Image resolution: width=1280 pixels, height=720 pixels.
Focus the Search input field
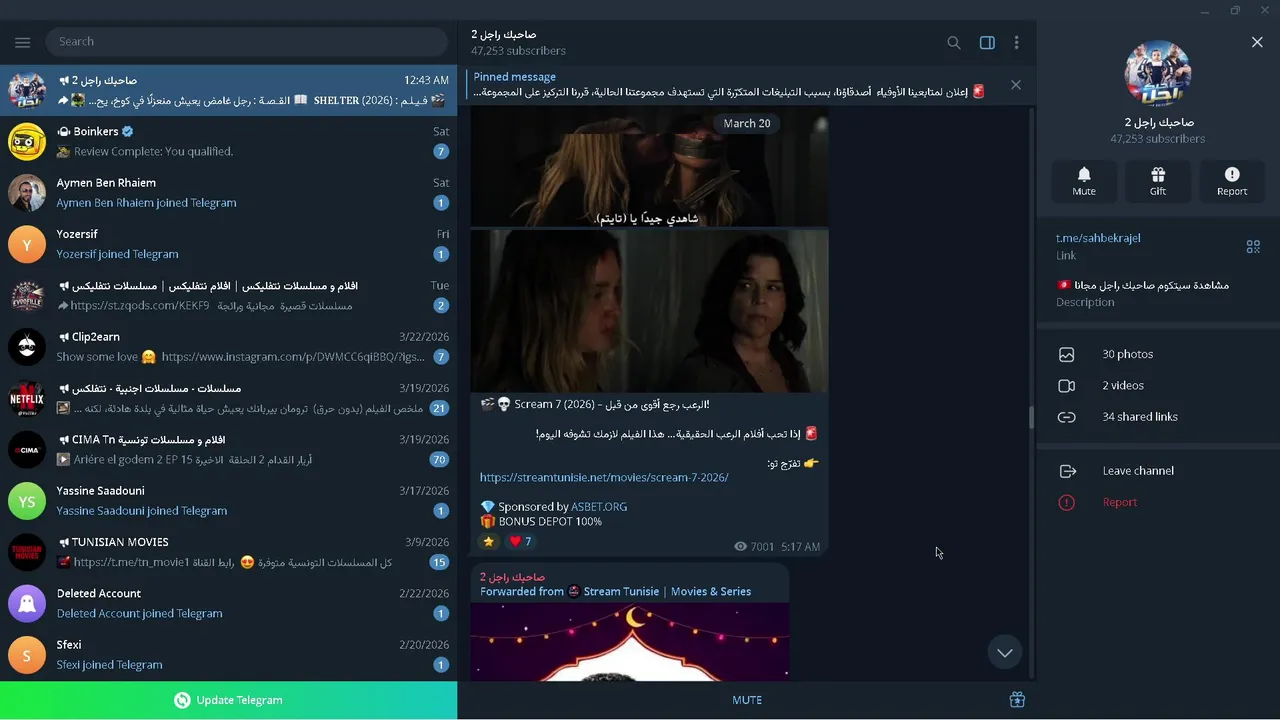[x=246, y=42]
